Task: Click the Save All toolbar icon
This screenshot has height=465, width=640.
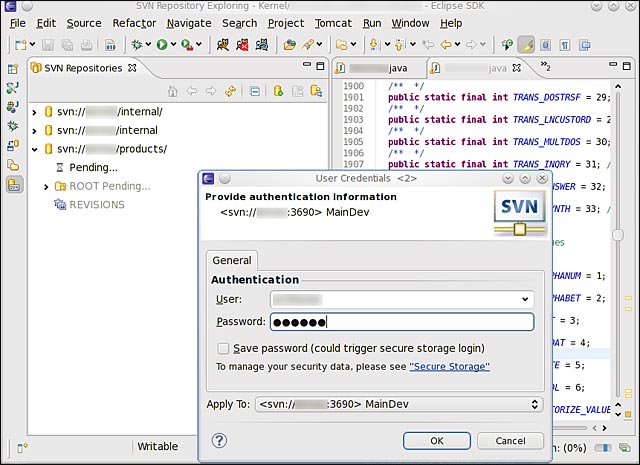Action: pyautogui.click(x=67, y=45)
